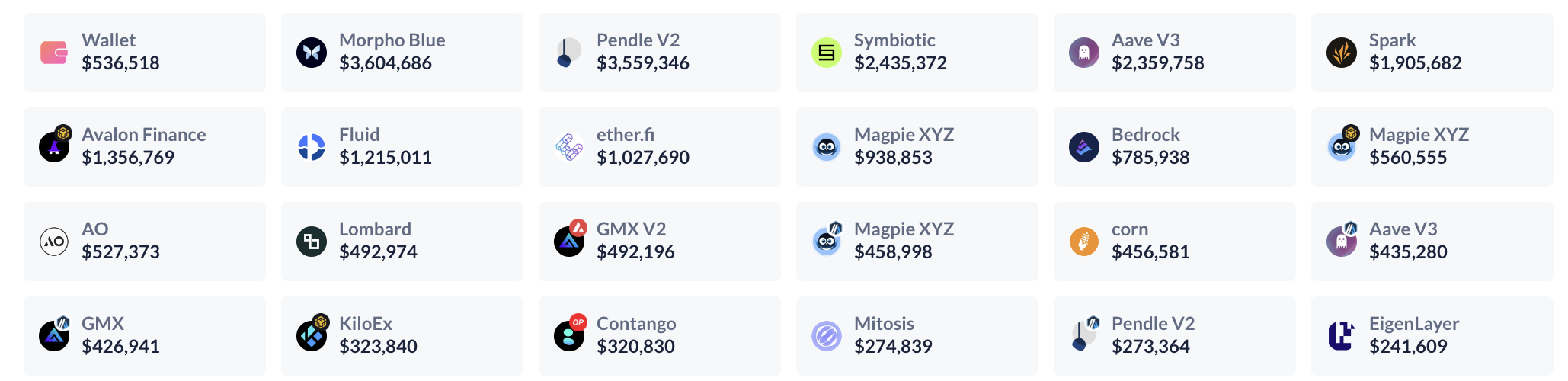Click the pink Wallet icon
The image size is (1568, 381).
[54, 53]
